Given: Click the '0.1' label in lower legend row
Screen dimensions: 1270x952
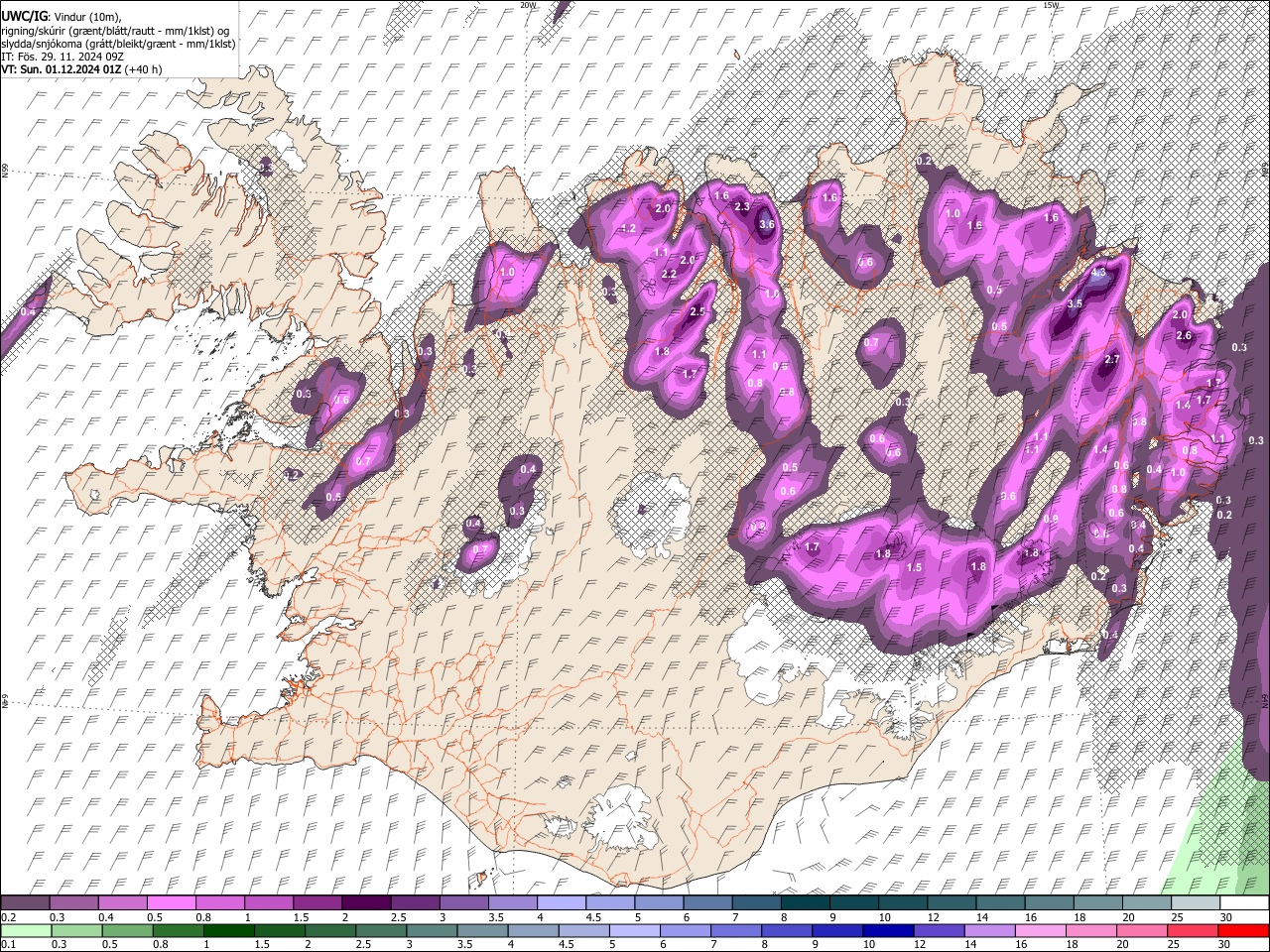Looking at the screenshot, I should [x=8, y=944].
